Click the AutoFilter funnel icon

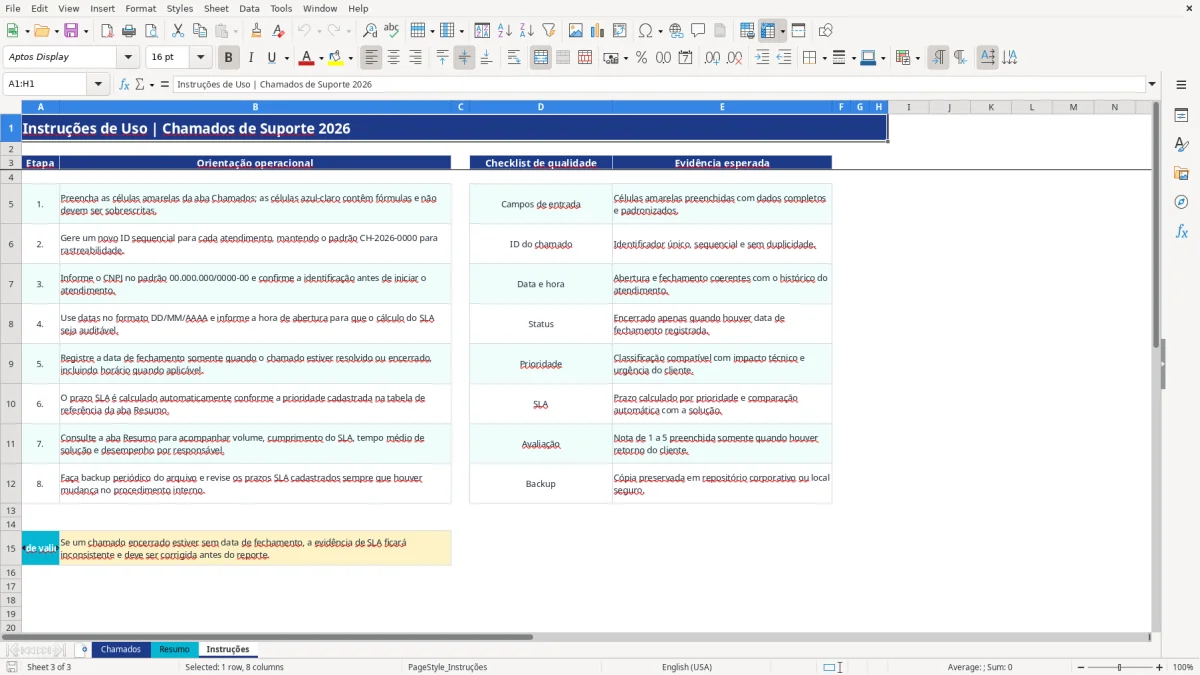pyautogui.click(x=548, y=31)
